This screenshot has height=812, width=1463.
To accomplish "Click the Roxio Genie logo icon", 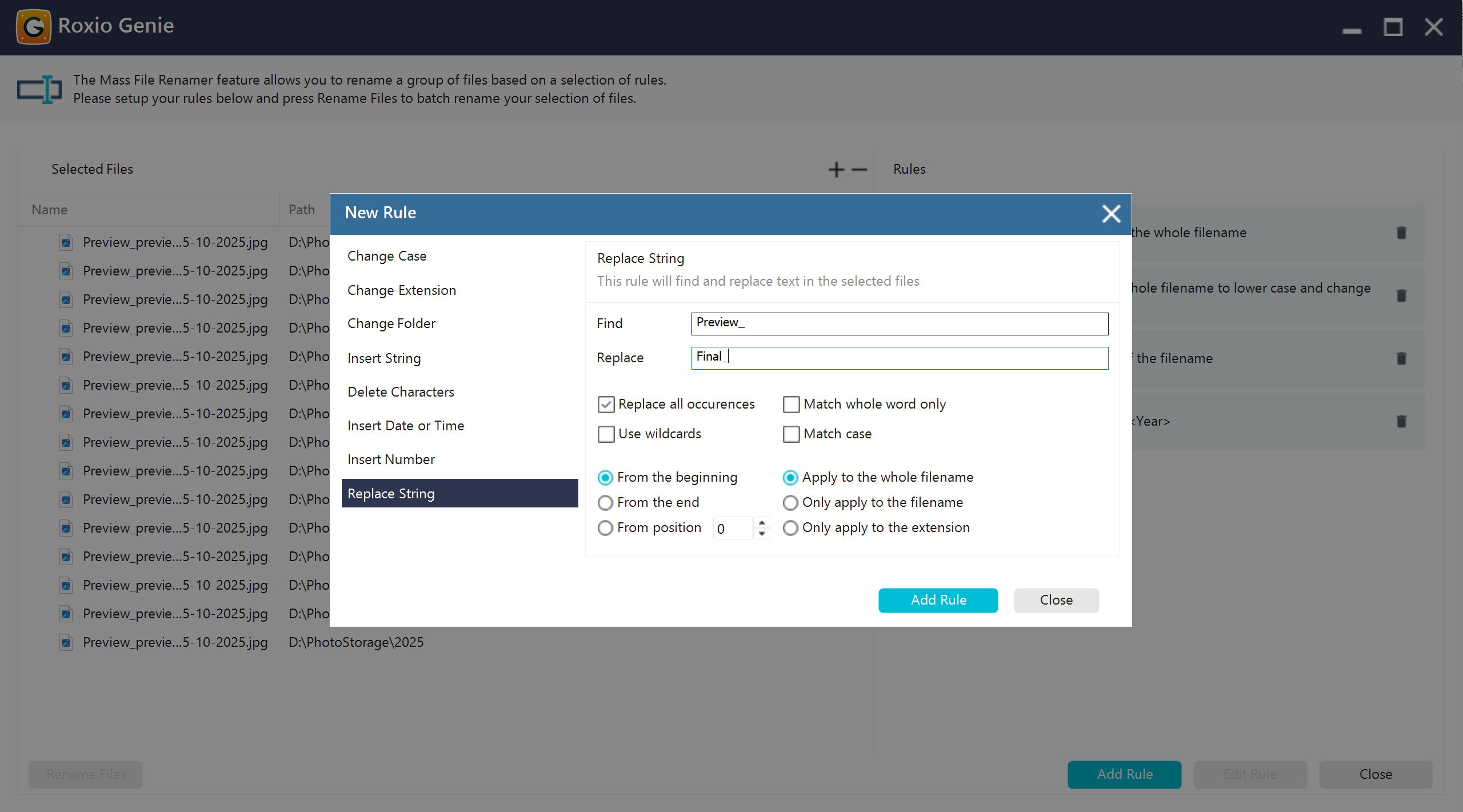I will 34,26.
